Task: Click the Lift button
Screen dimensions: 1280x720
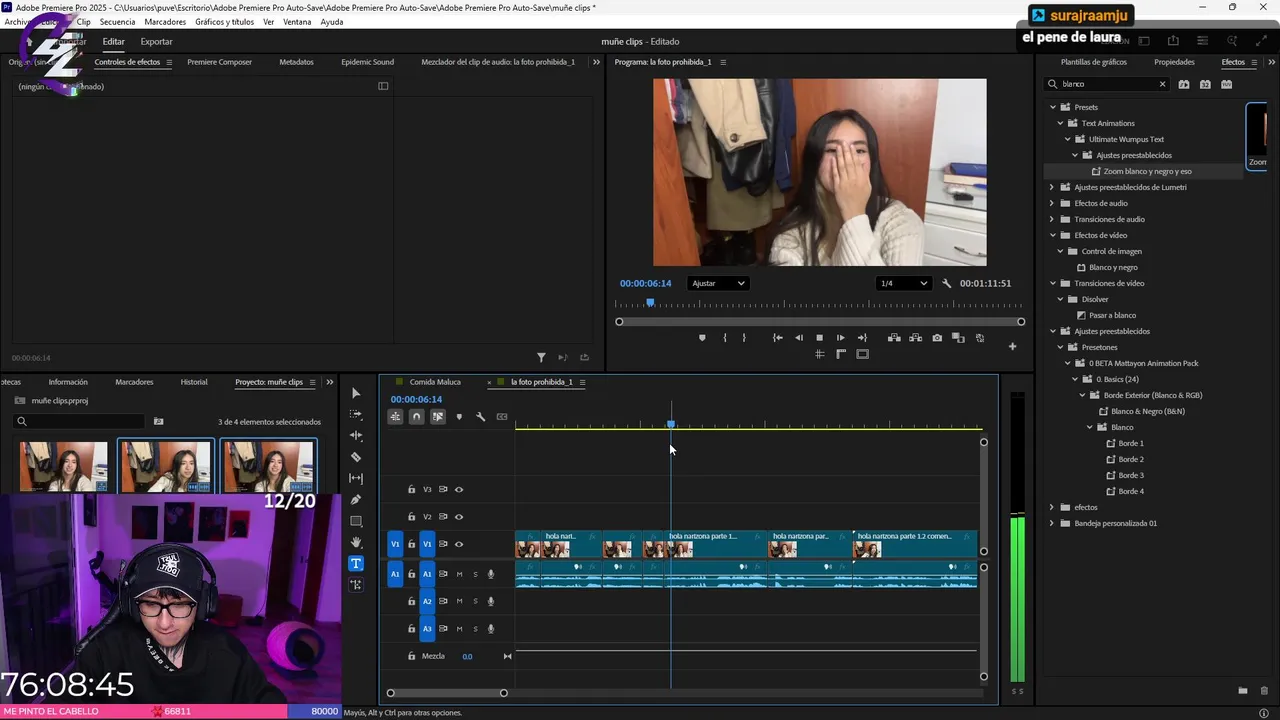Action: click(x=894, y=338)
